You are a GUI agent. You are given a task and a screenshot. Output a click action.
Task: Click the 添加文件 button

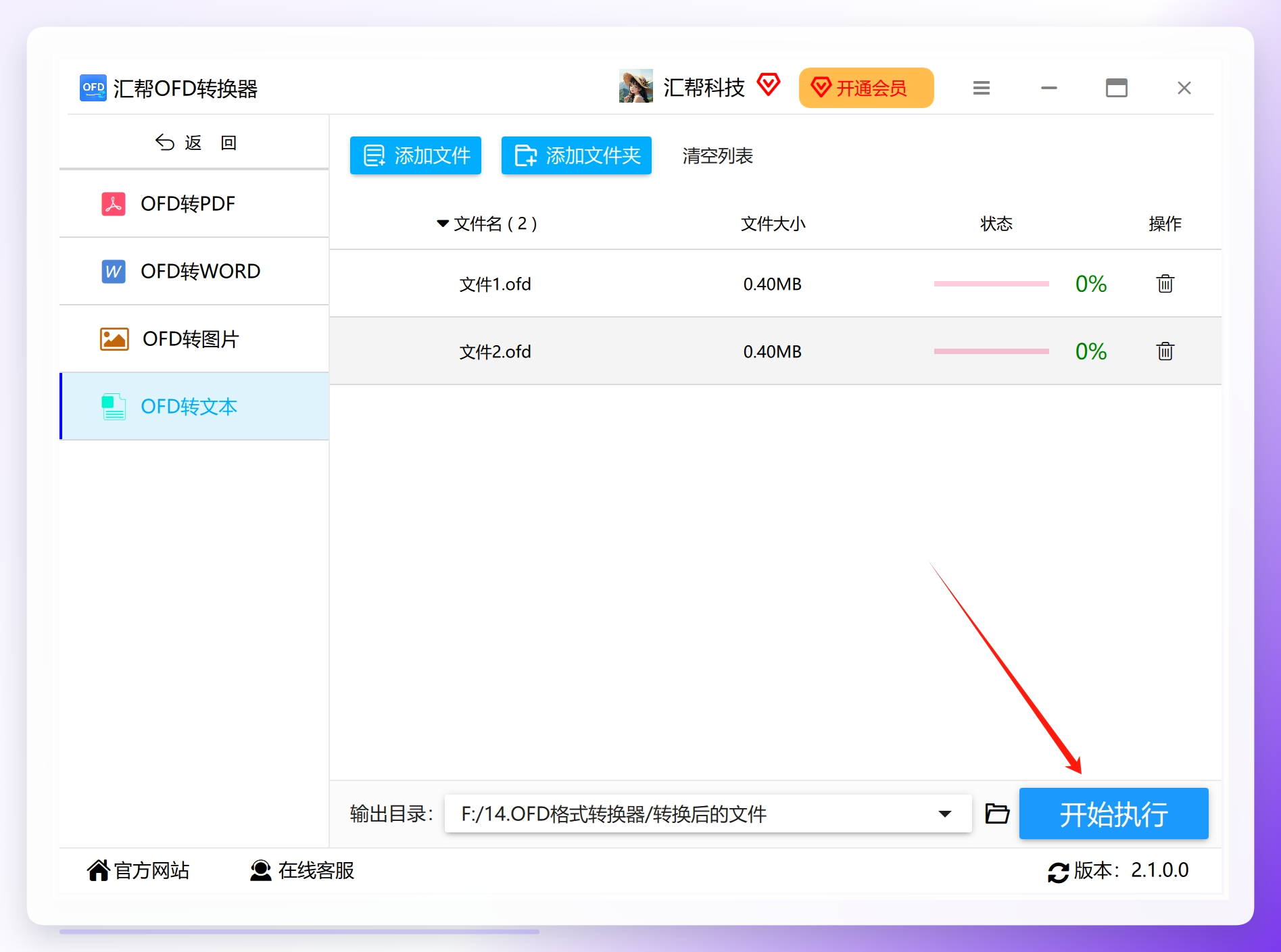416,155
